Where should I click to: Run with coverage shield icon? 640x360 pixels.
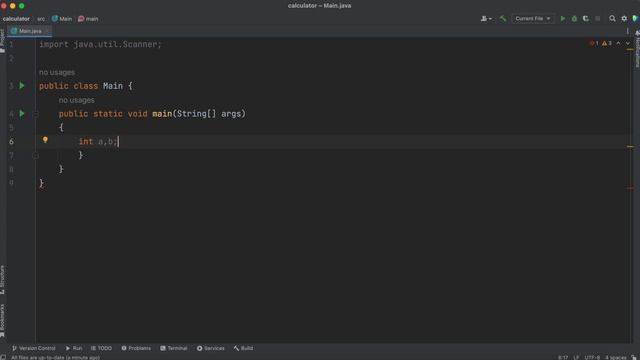[x=586, y=18]
